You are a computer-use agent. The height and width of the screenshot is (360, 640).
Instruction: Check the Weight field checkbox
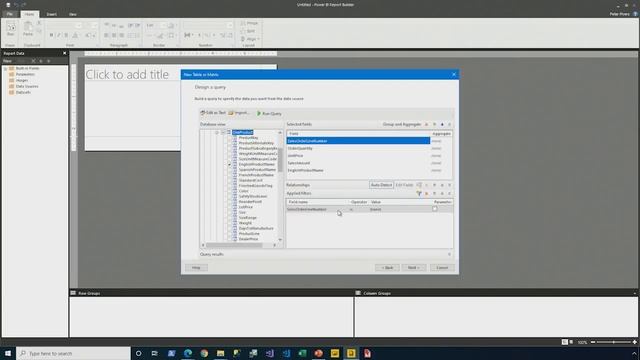point(229,223)
